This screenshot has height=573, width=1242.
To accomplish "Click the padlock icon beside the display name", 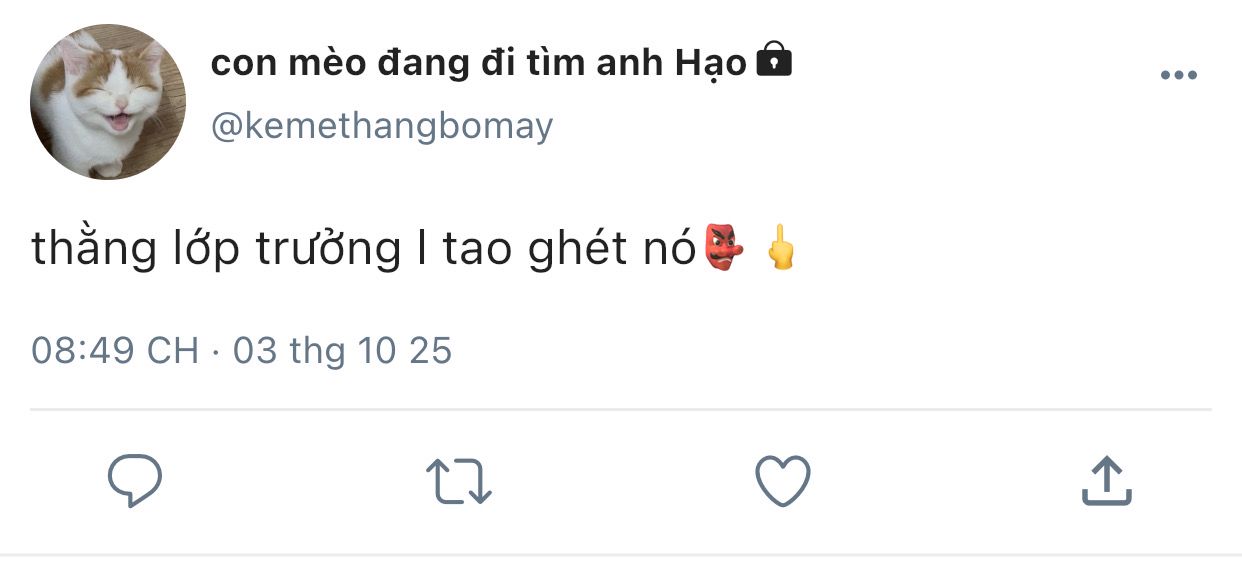I will 773,62.
